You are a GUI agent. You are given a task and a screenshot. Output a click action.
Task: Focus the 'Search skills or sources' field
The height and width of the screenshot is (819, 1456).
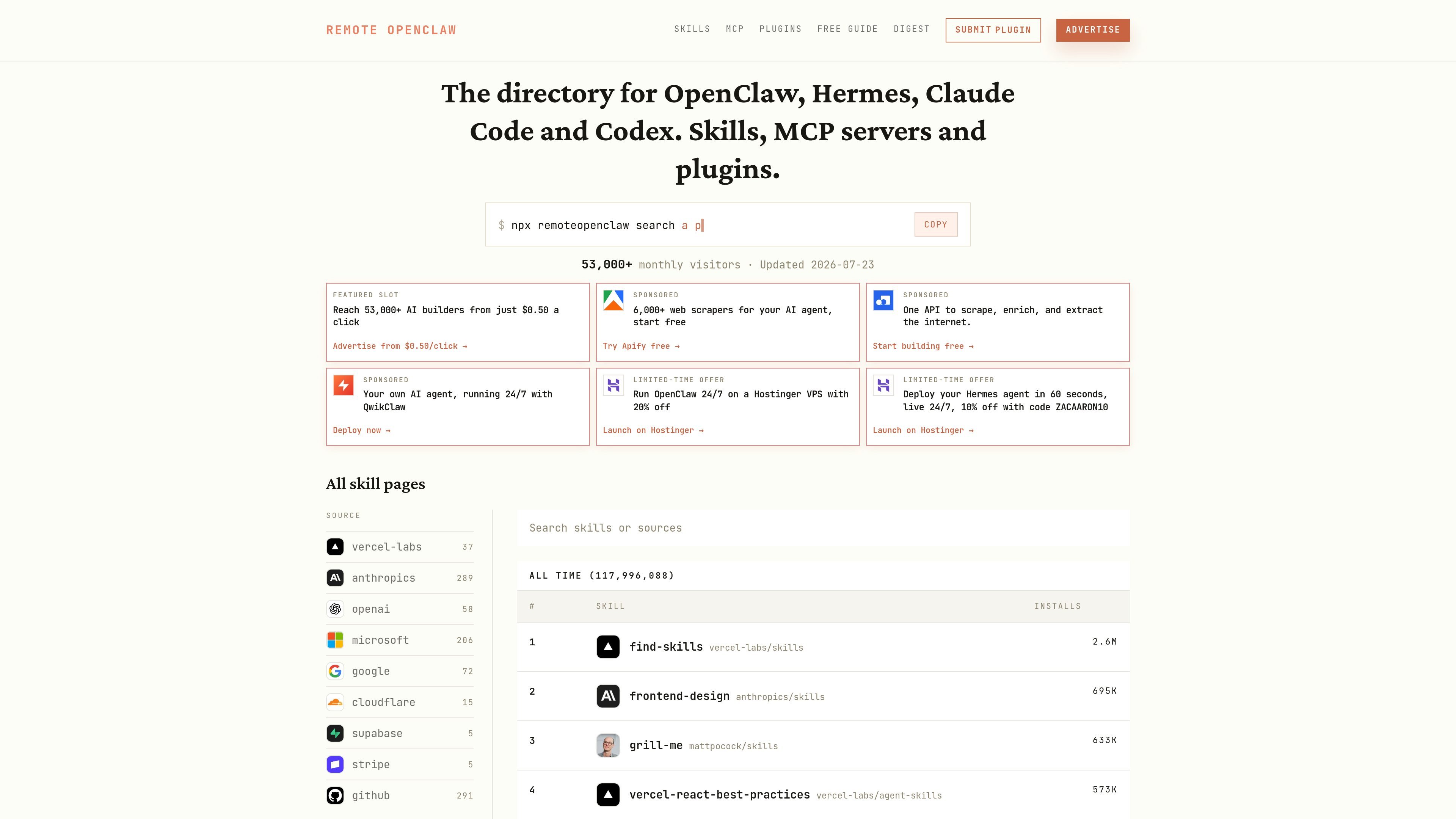click(x=823, y=528)
